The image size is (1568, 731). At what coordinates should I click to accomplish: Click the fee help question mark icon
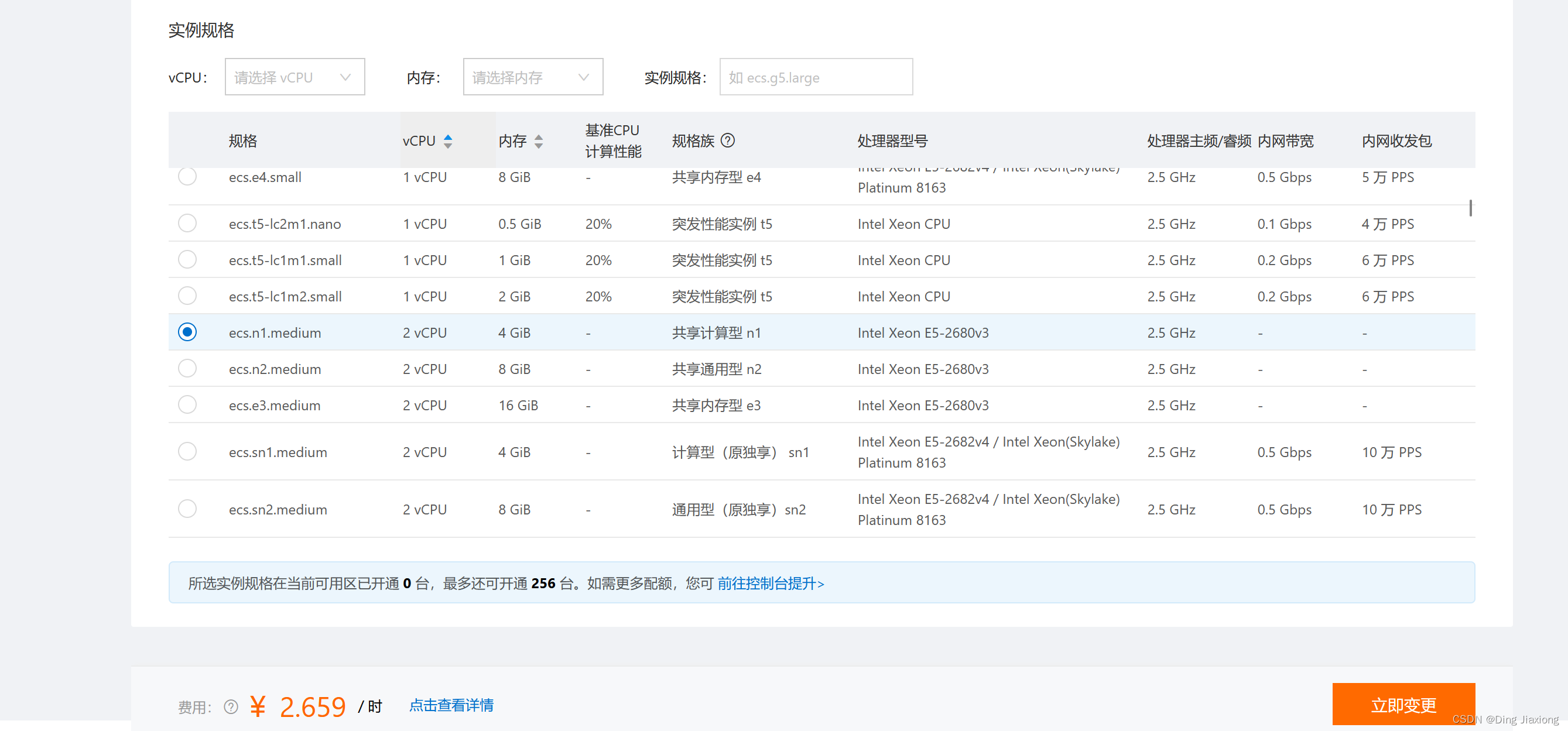[x=231, y=706]
